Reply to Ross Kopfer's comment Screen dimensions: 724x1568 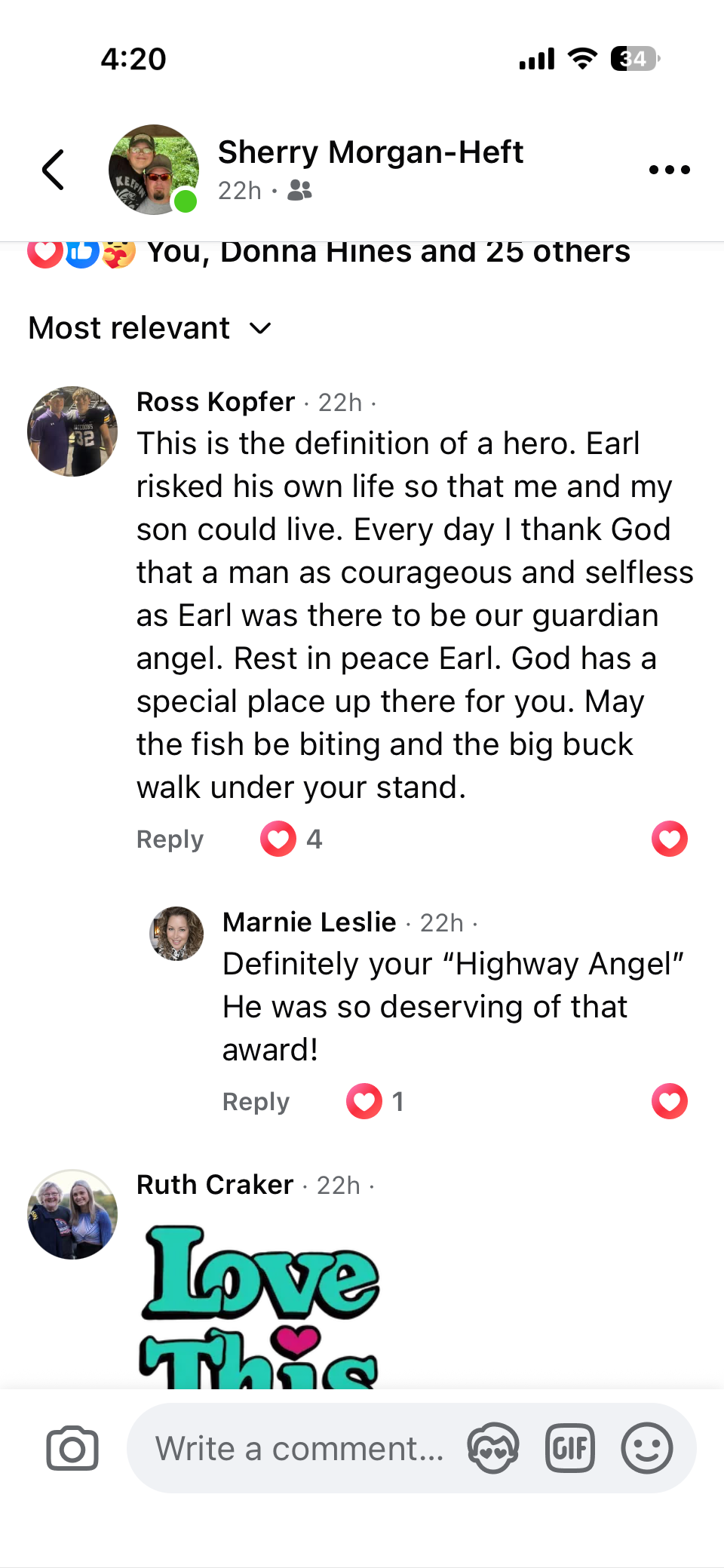point(170,839)
